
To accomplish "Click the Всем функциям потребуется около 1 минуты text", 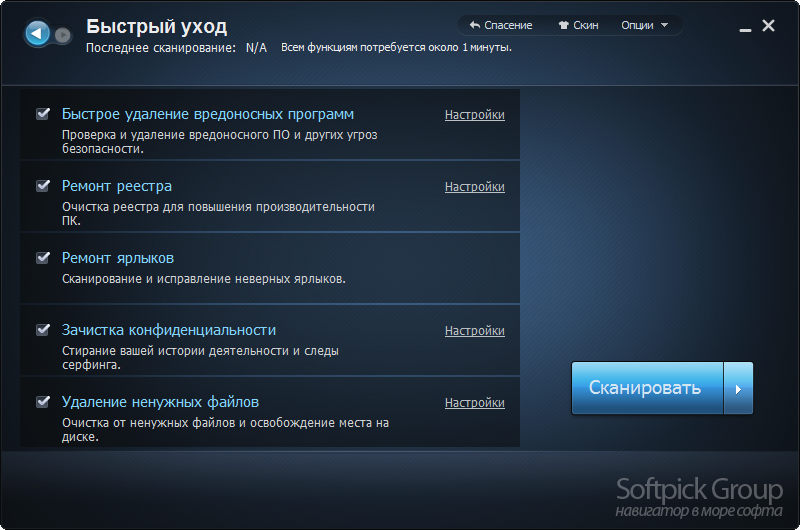I will (396, 47).
